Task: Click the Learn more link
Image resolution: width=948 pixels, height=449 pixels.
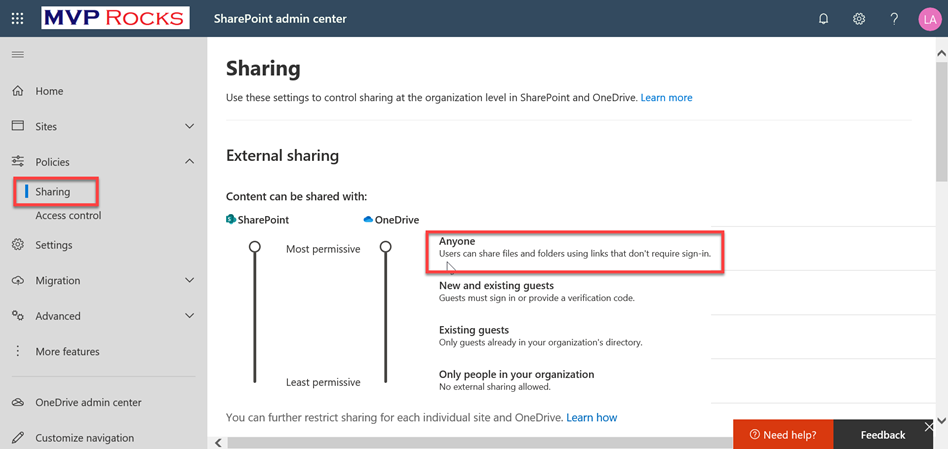Action: (x=666, y=98)
